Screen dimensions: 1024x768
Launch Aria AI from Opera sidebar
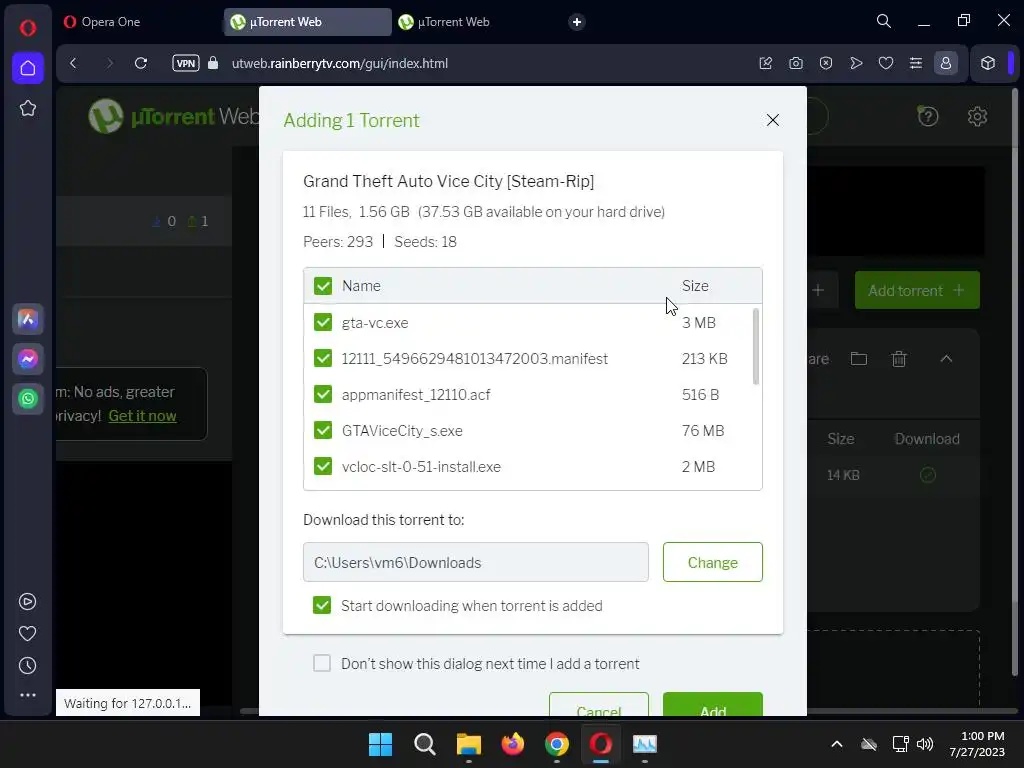tap(27, 319)
